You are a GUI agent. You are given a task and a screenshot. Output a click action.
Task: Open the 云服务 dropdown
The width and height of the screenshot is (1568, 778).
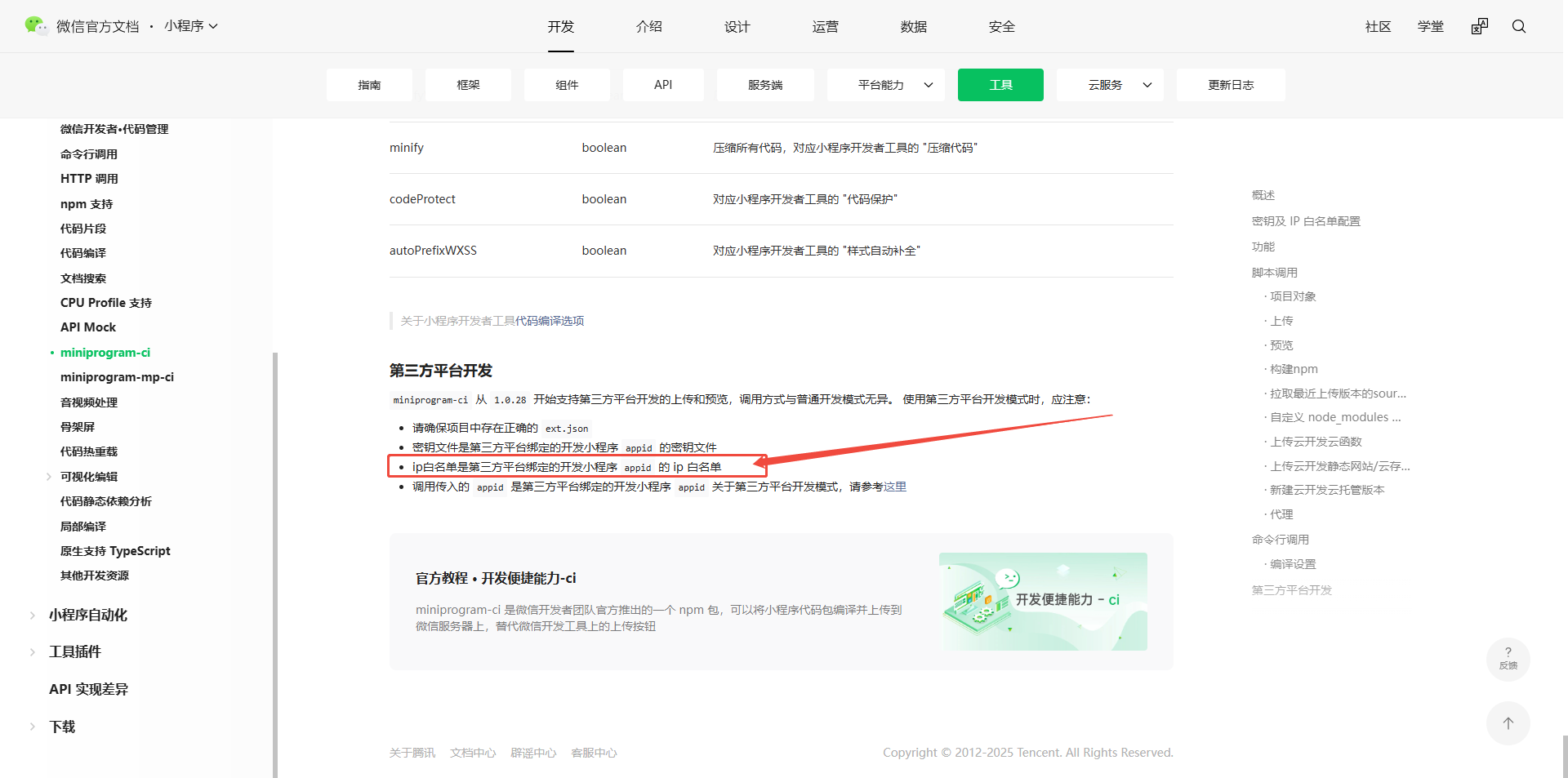[1110, 85]
